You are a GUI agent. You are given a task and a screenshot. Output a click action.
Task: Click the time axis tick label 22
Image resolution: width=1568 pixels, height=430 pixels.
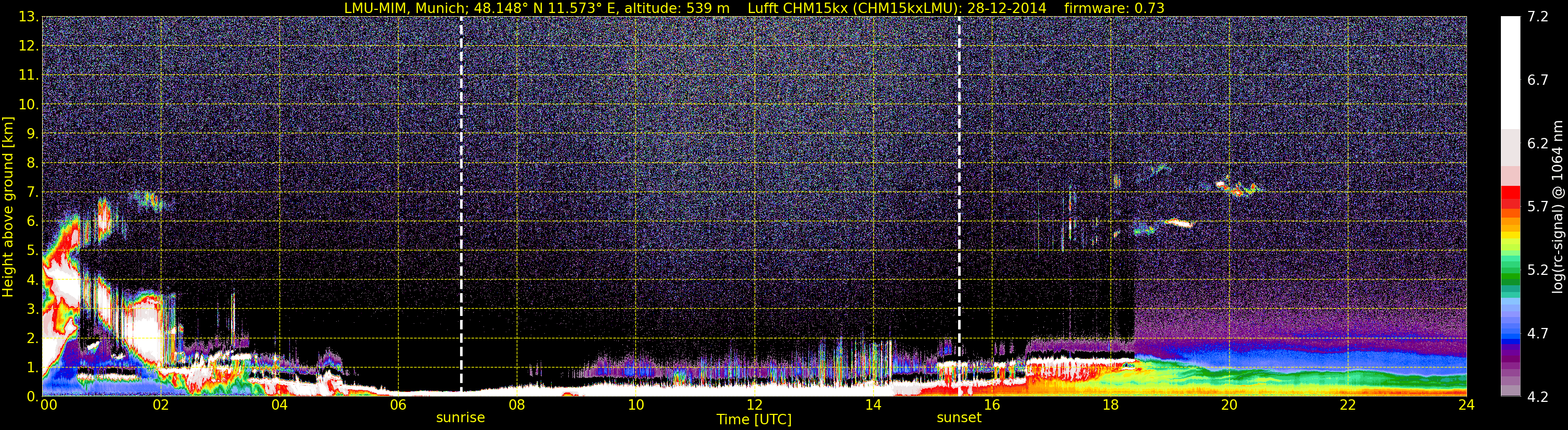1348,405
